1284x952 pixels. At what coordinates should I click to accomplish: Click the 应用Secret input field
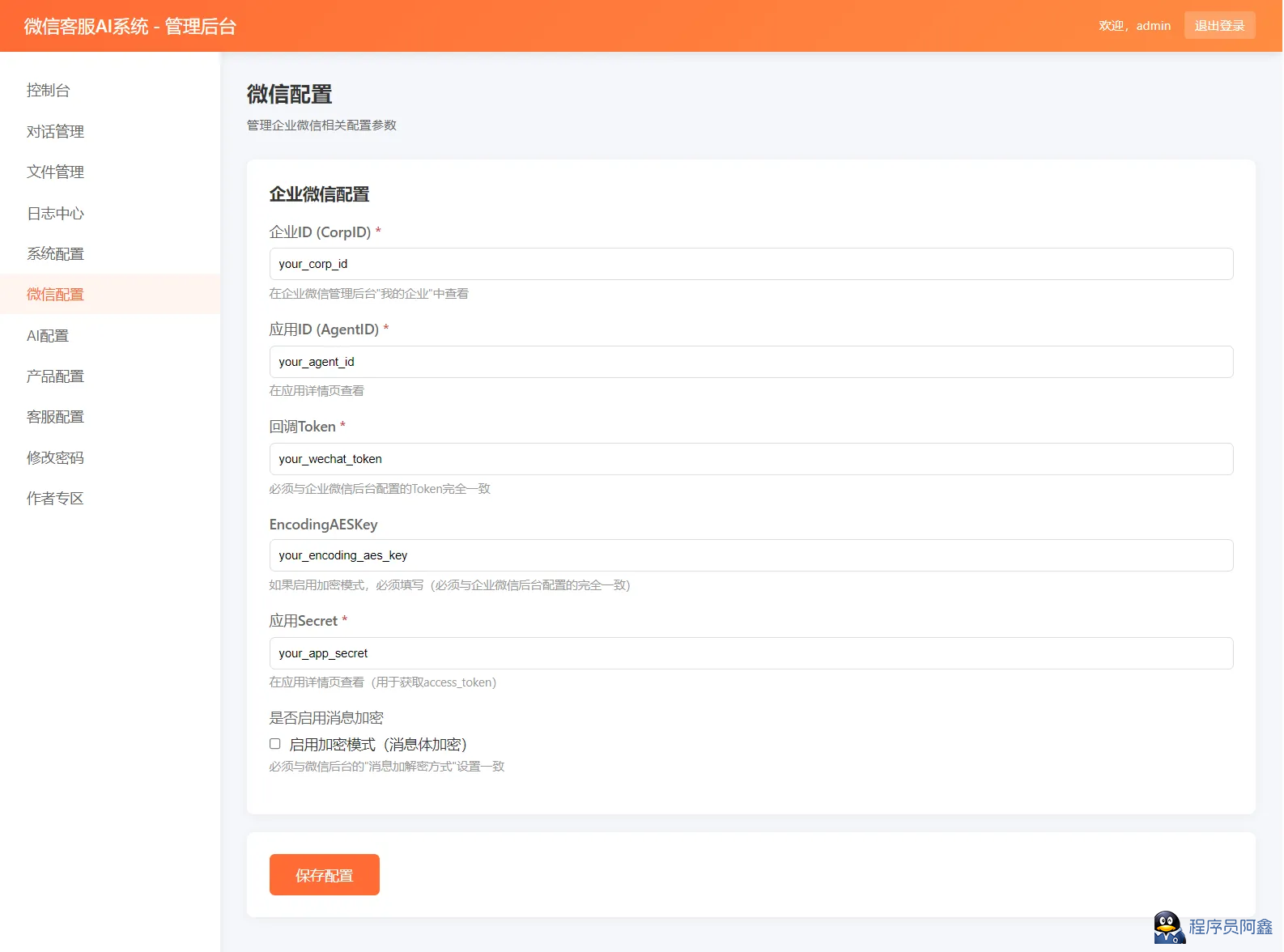pyautogui.click(x=750, y=653)
